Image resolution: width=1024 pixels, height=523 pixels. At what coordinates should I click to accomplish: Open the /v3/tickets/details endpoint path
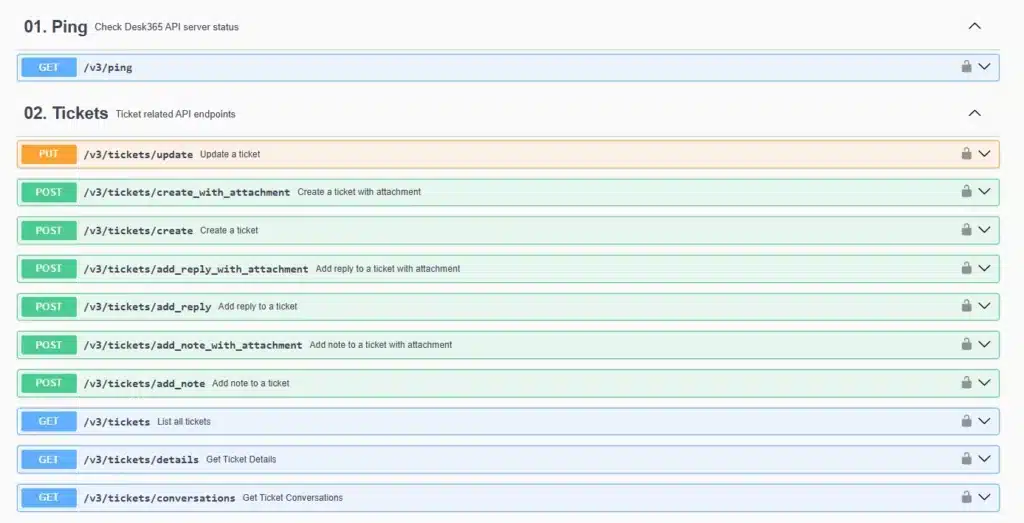[141, 460]
